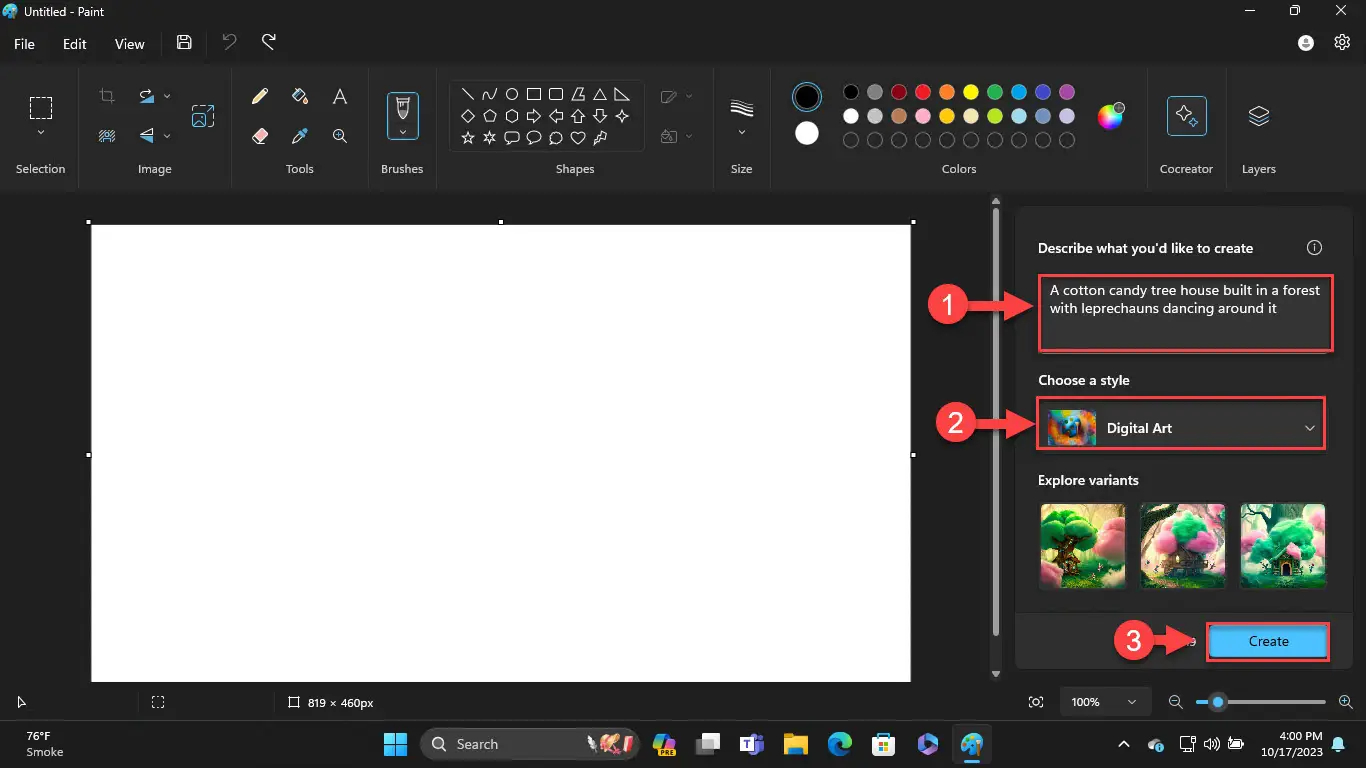Viewport: 1366px width, 768px height.
Task: Open the Resize and skew tool
Action: pos(203,116)
